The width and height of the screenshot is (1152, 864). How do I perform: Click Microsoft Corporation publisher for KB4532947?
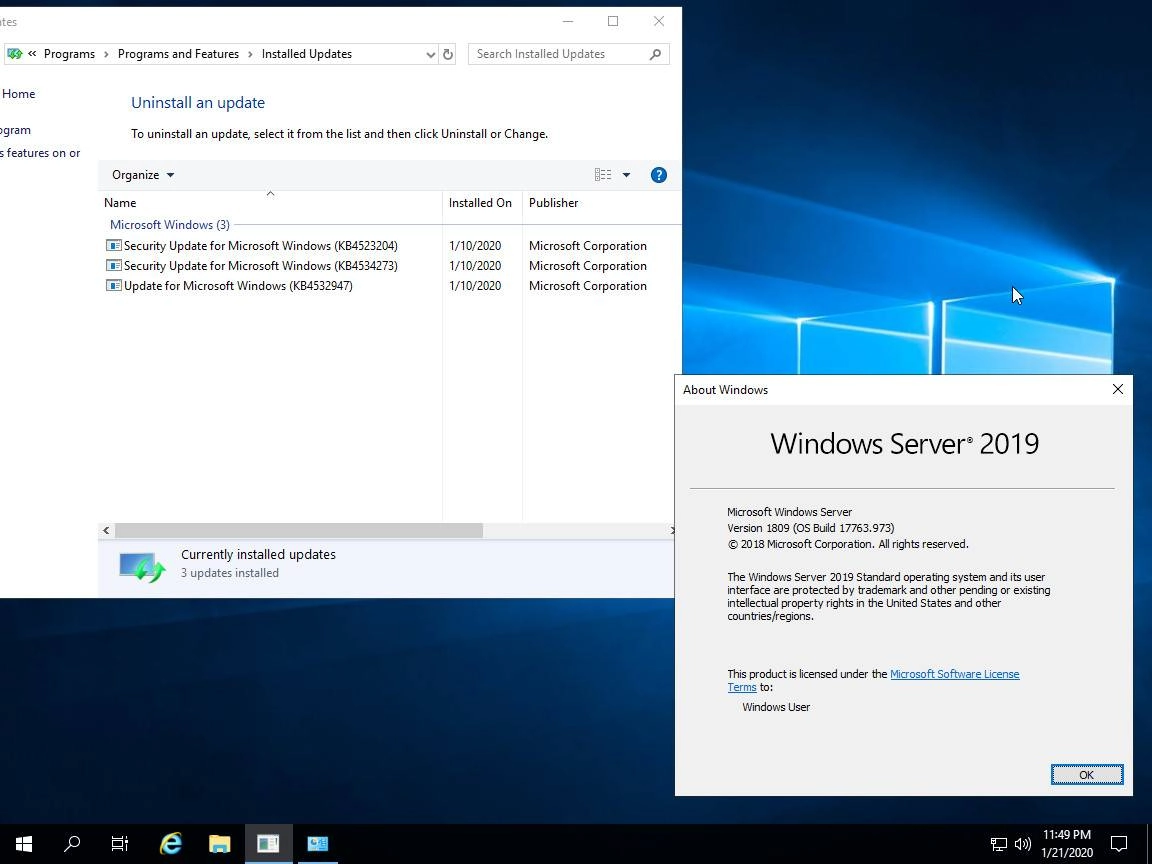point(588,286)
